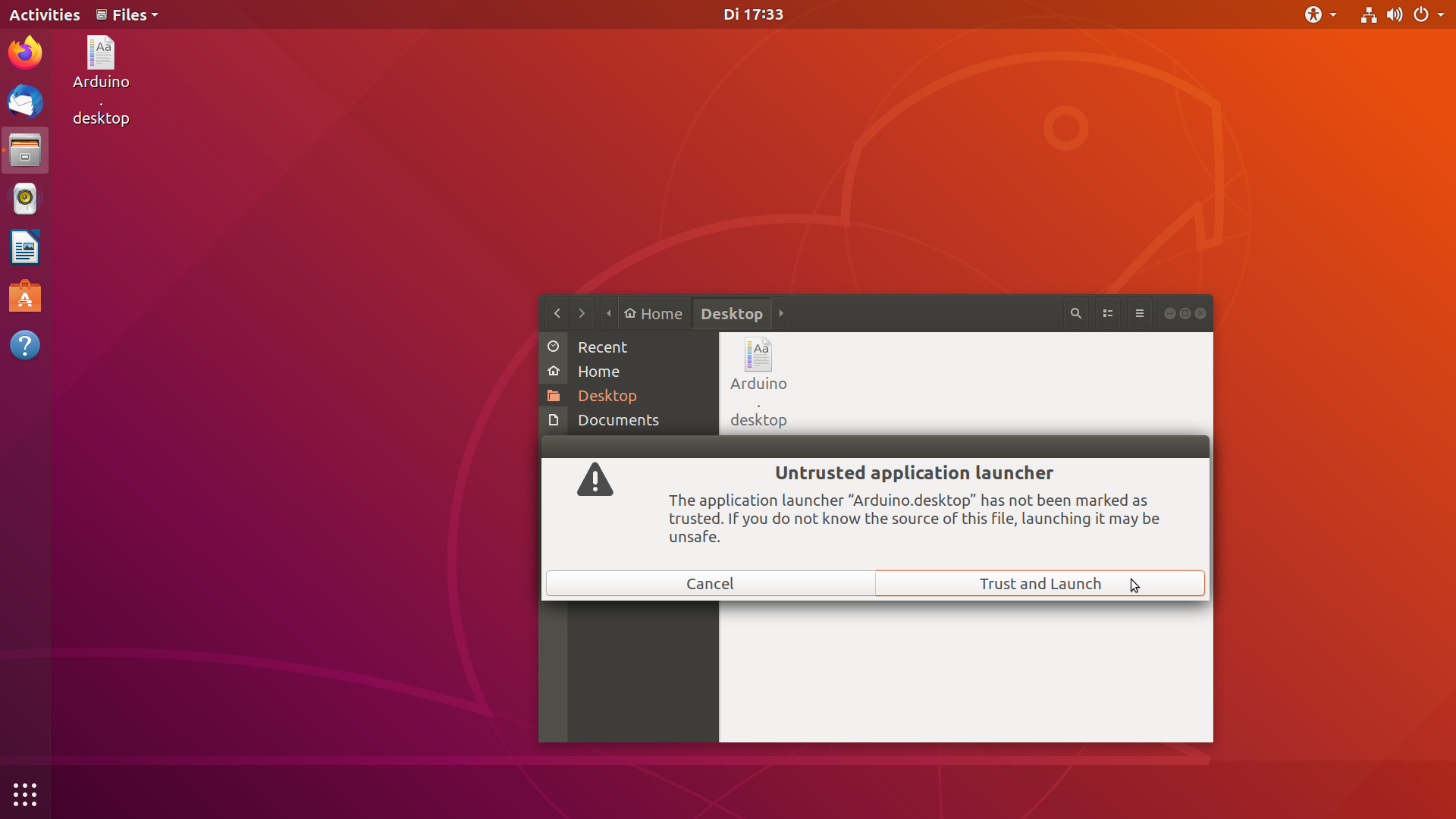Image resolution: width=1456 pixels, height=819 pixels.
Task: Launch Rhythmbox music player from the dock
Action: click(x=25, y=199)
